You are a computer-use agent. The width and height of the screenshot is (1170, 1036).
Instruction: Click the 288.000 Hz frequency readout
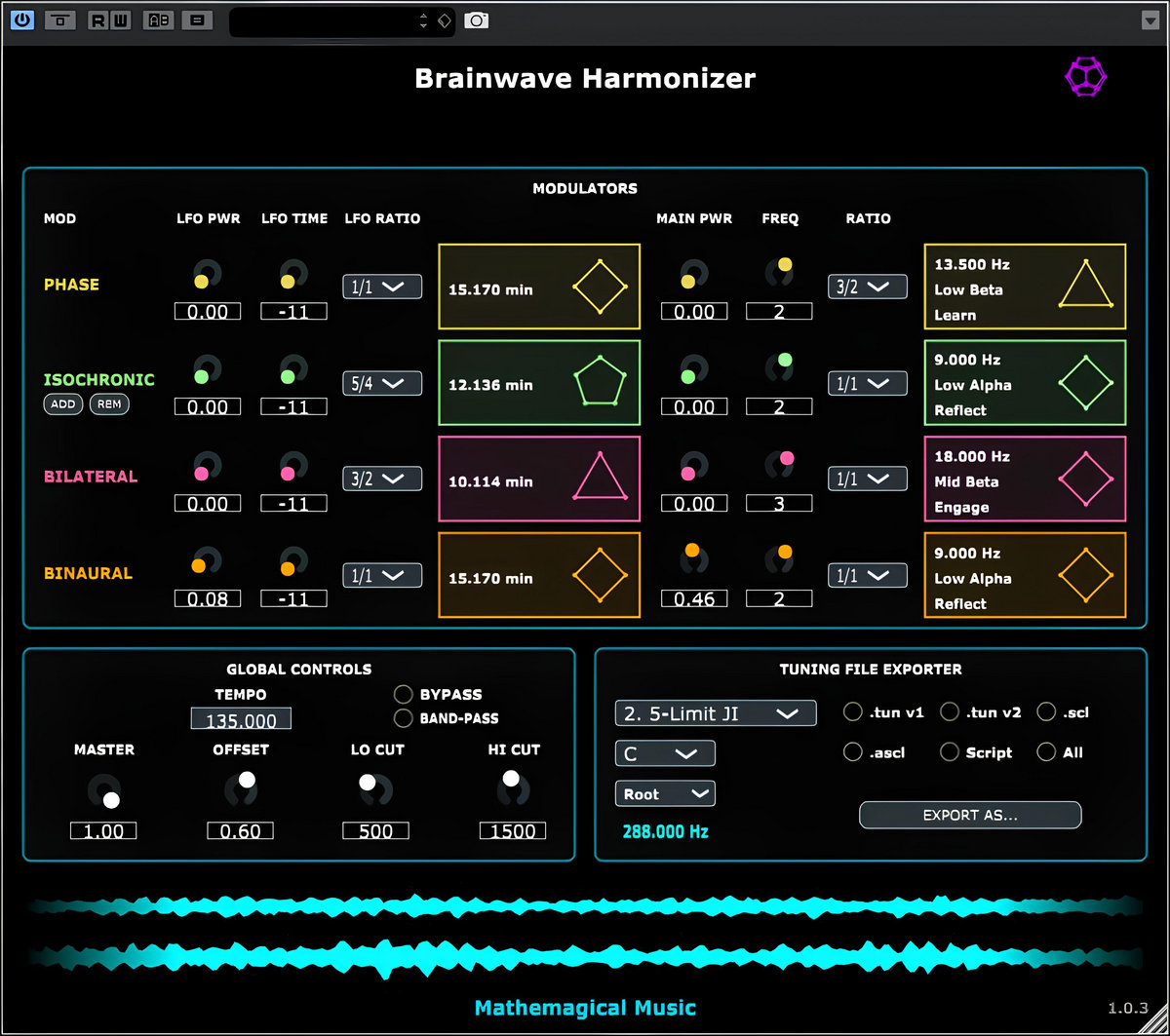[x=665, y=831]
